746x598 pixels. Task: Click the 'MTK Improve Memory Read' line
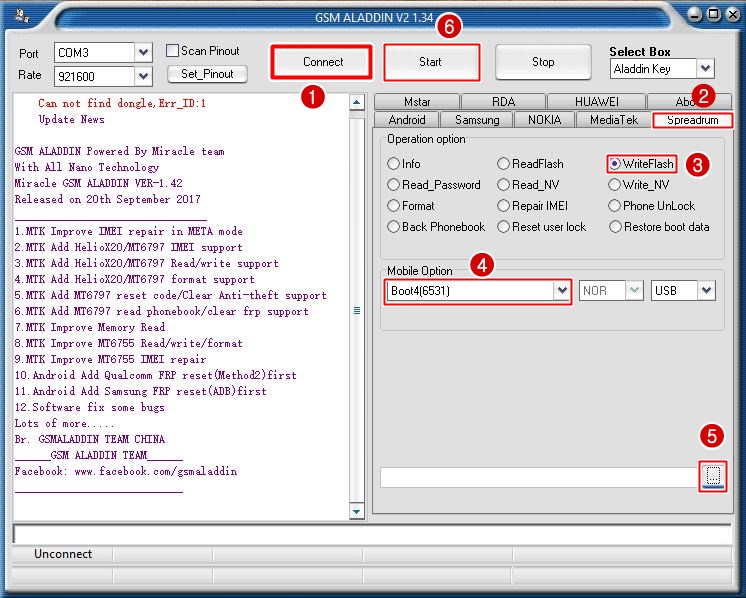[89, 327]
